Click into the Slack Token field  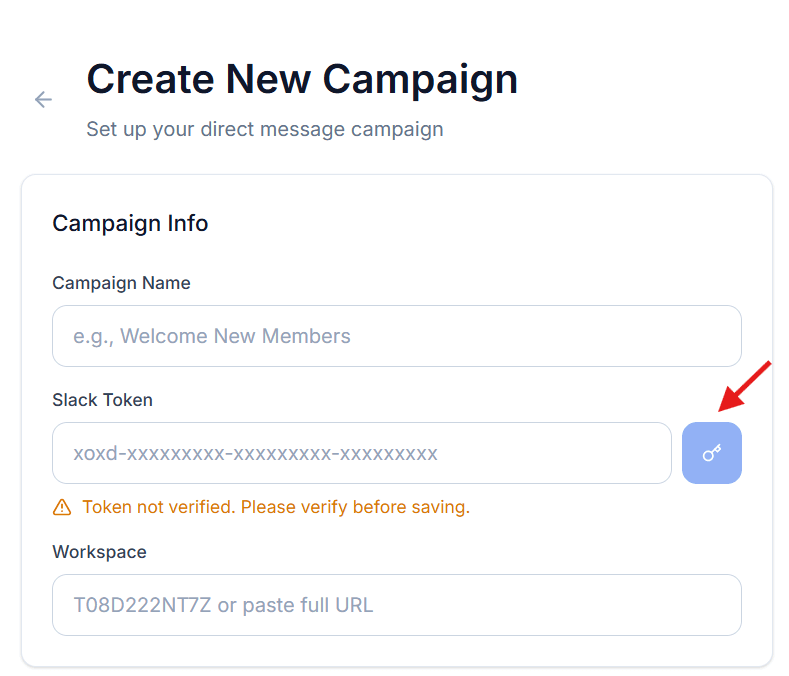point(361,453)
